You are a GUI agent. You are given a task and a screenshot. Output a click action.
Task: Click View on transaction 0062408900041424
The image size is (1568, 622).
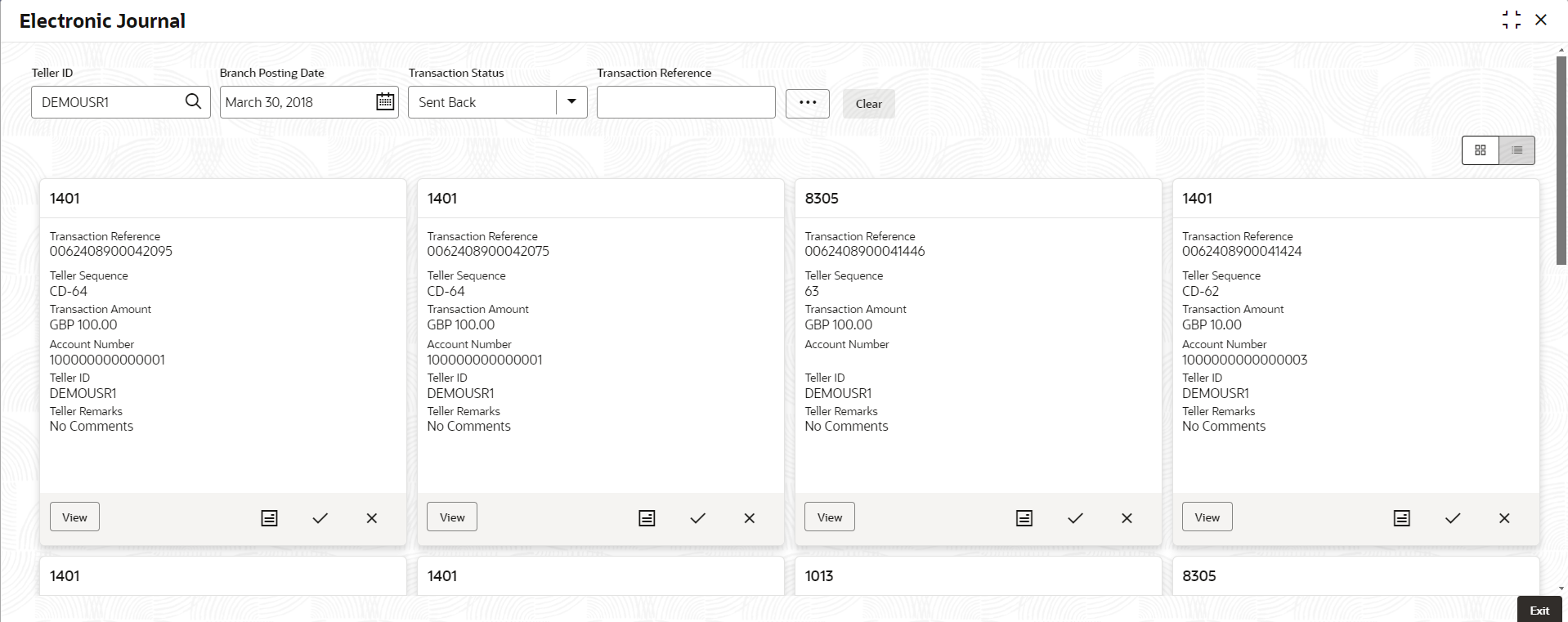(1207, 517)
